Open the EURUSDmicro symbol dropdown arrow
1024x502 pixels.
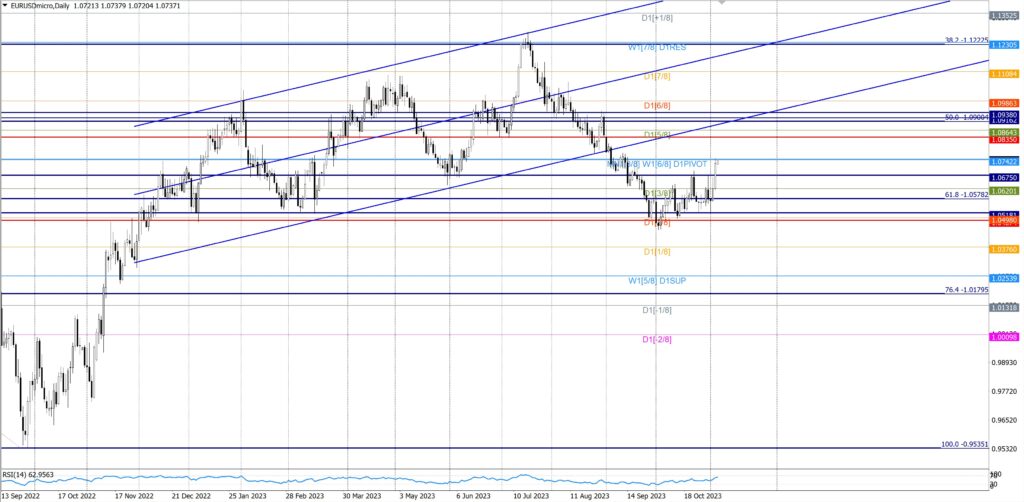5,6
